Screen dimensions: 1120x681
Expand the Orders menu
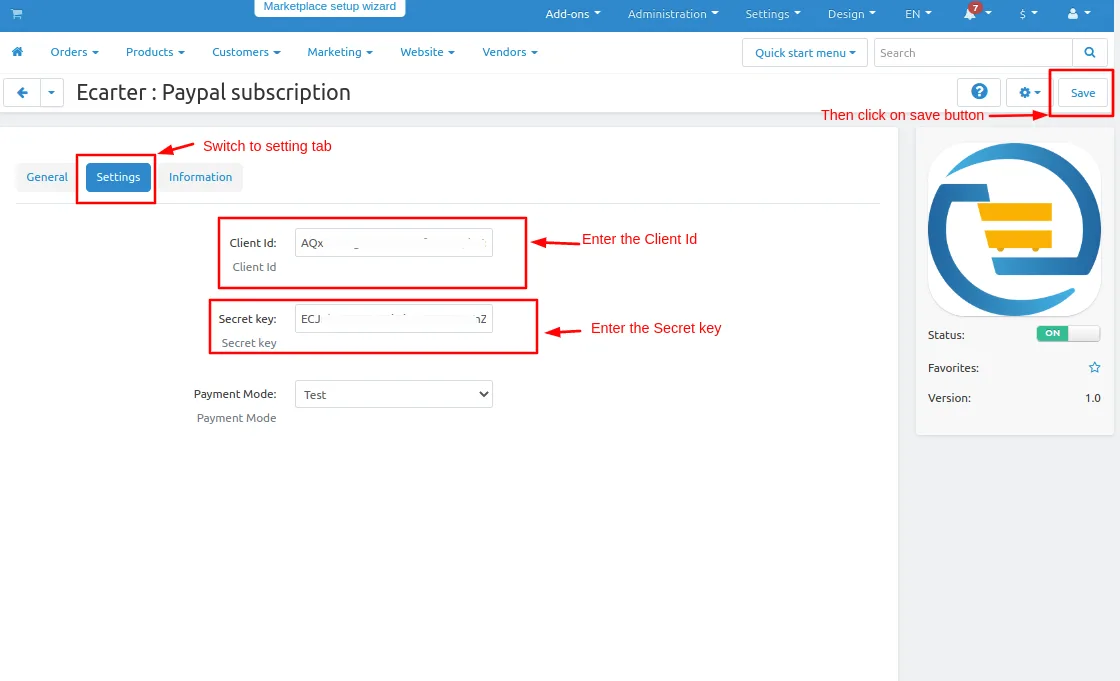(74, 52)
